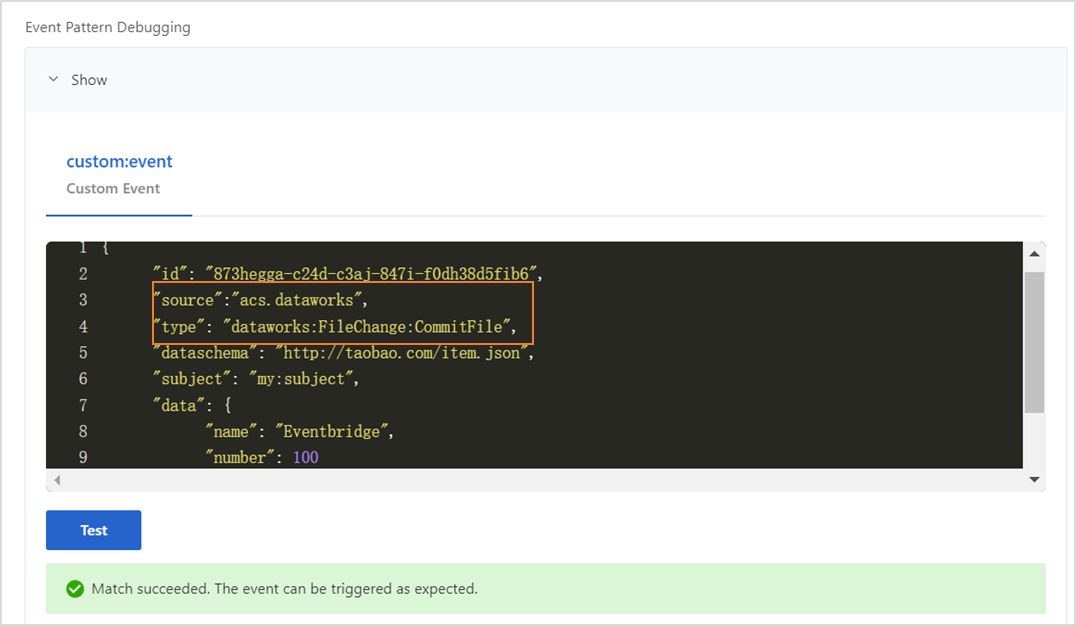Click the horizontal scroll left arrow
The width and height of the screenshot is (1076, 626).
[x=56, y=480]
